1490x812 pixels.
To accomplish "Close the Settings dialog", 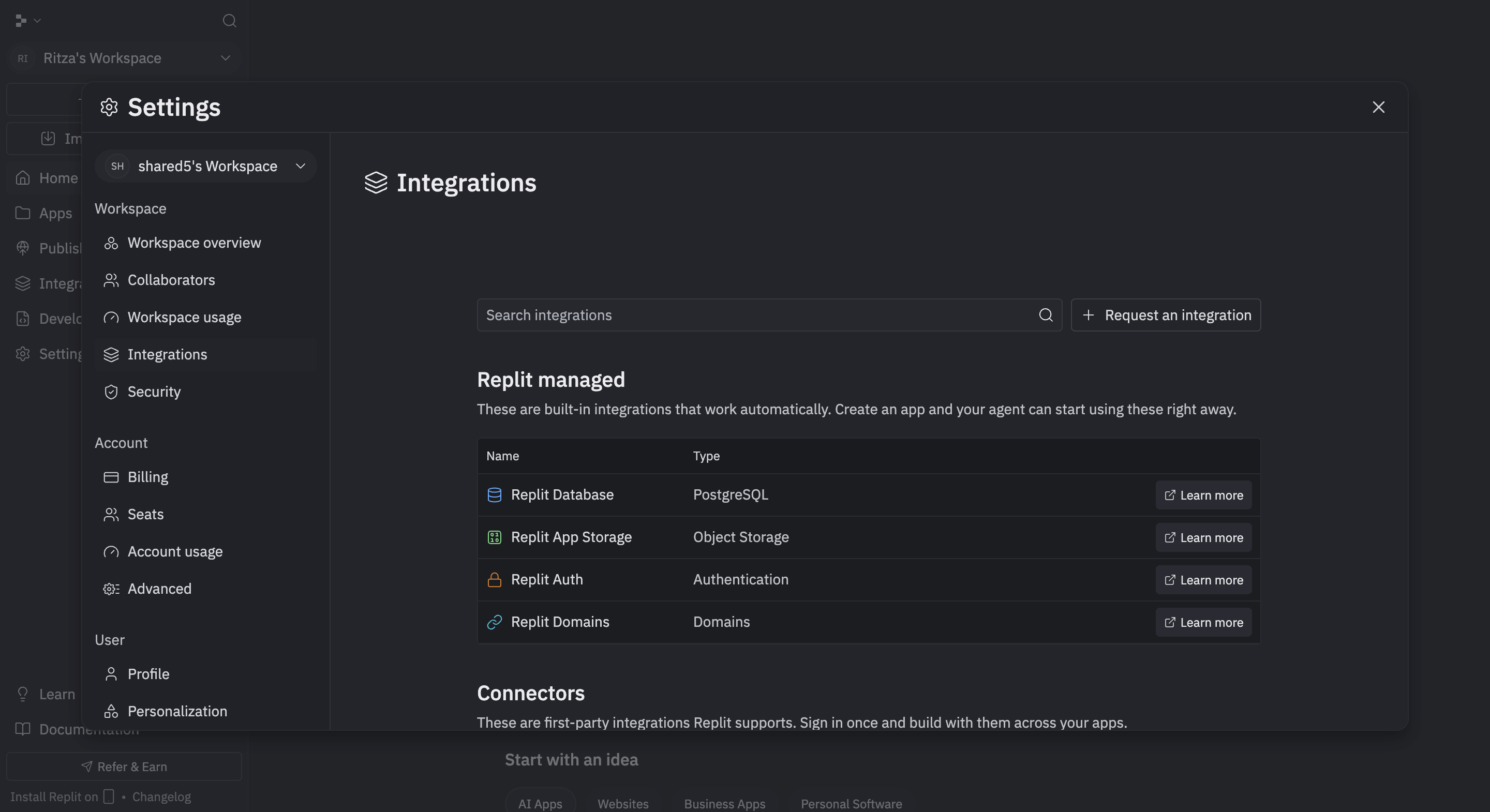I will pyautogui.click(x=1378, y=107).
